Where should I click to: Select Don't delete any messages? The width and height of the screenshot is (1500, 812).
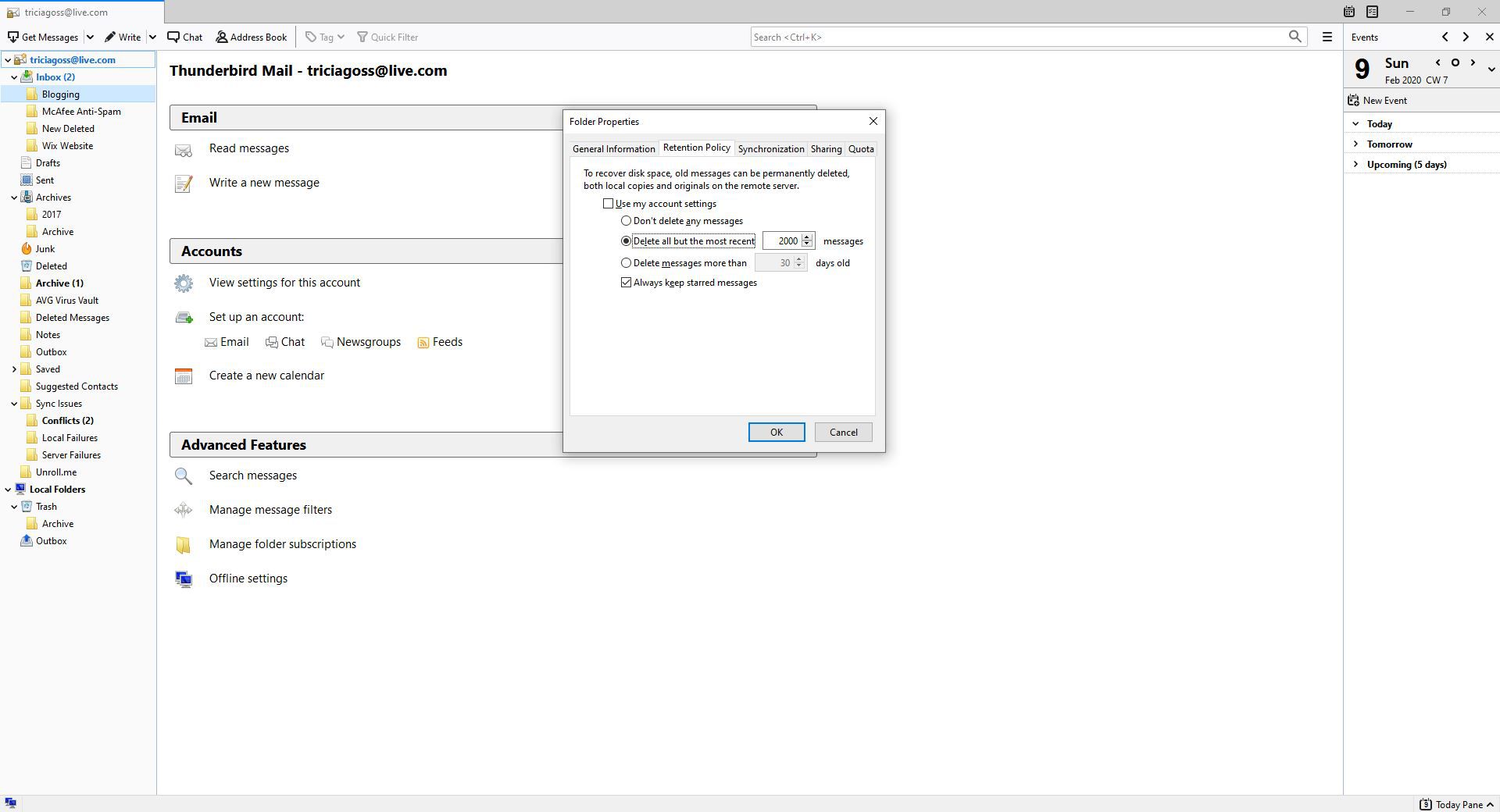pos(626,221)
